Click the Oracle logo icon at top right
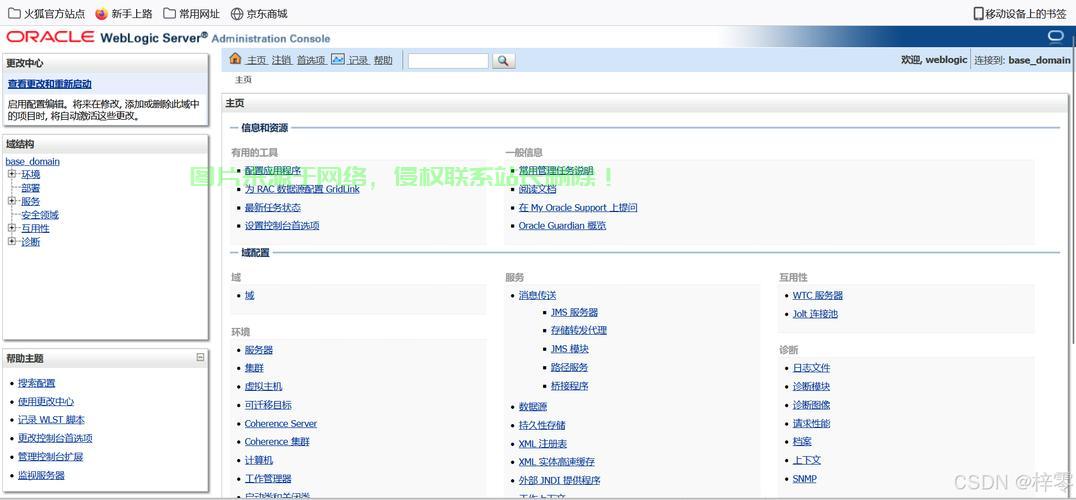The width and height of the screenshot is (1076, 500). tap(1055, 37)
